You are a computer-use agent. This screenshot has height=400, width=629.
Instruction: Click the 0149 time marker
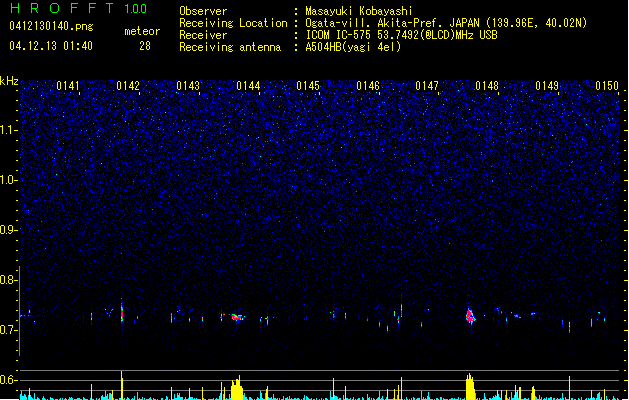[x=547, y=86]
